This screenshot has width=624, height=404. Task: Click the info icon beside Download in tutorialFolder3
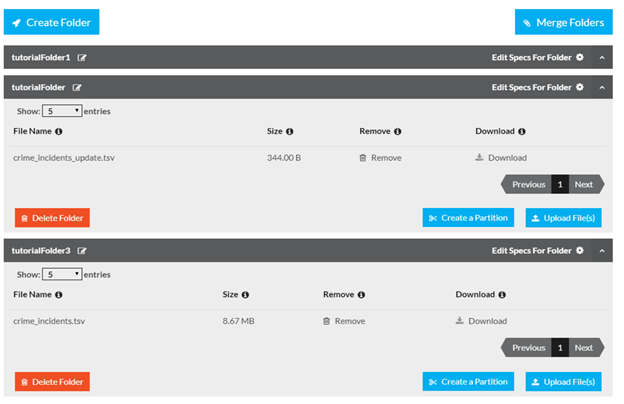pyautogui.click(x=502, y=295)
